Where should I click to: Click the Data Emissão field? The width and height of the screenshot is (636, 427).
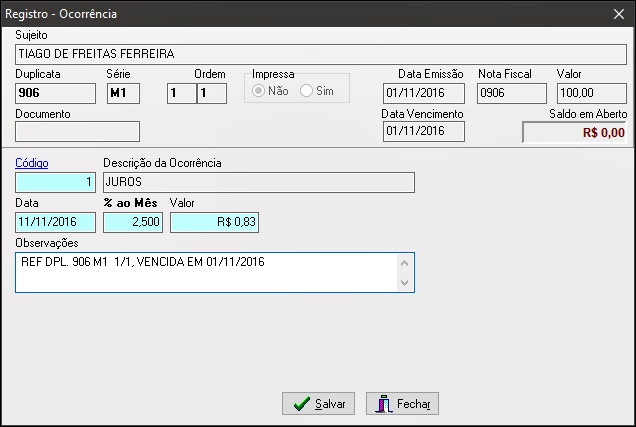tap(424, 93)
